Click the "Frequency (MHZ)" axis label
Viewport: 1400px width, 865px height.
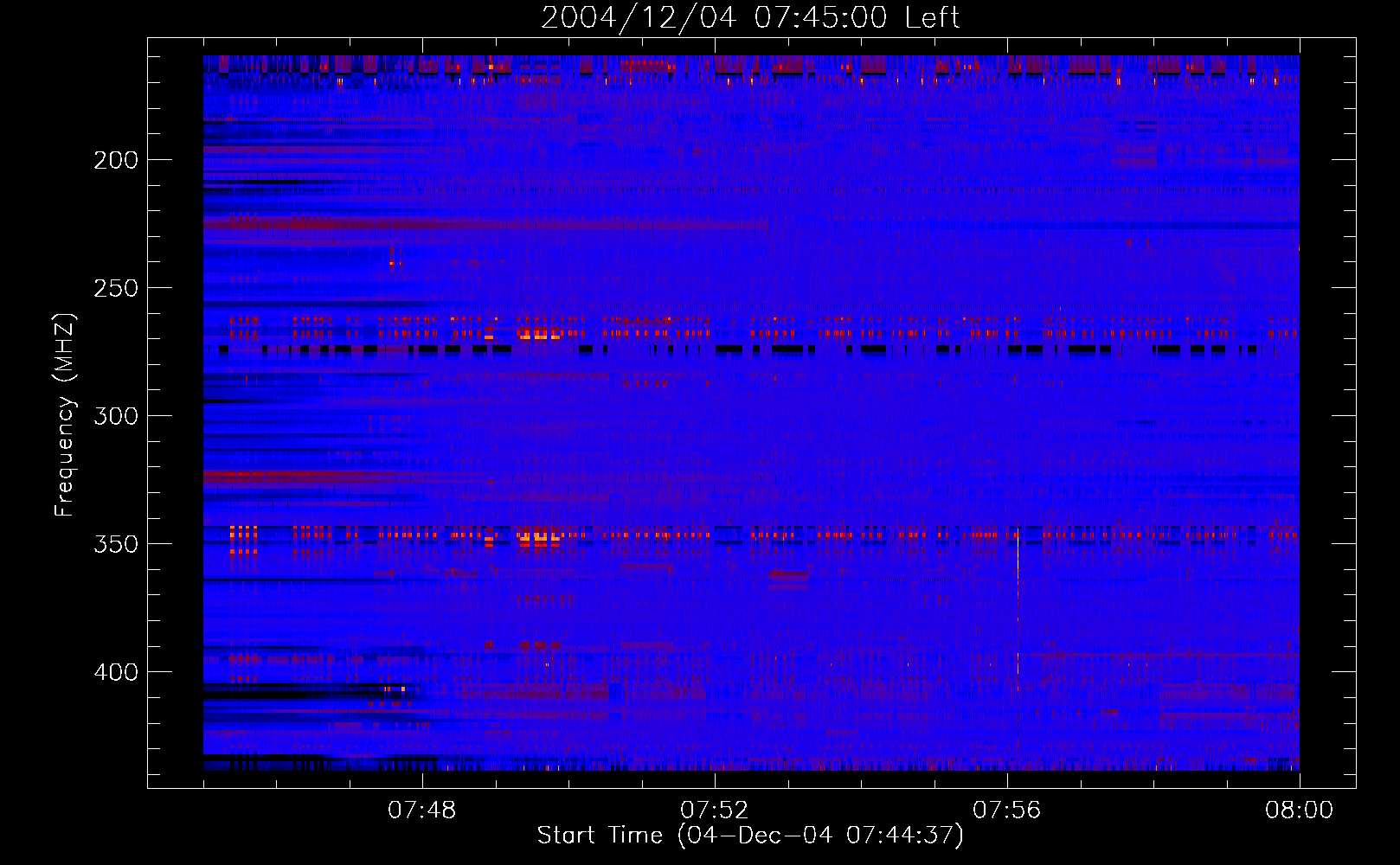(x=65, y=414)
